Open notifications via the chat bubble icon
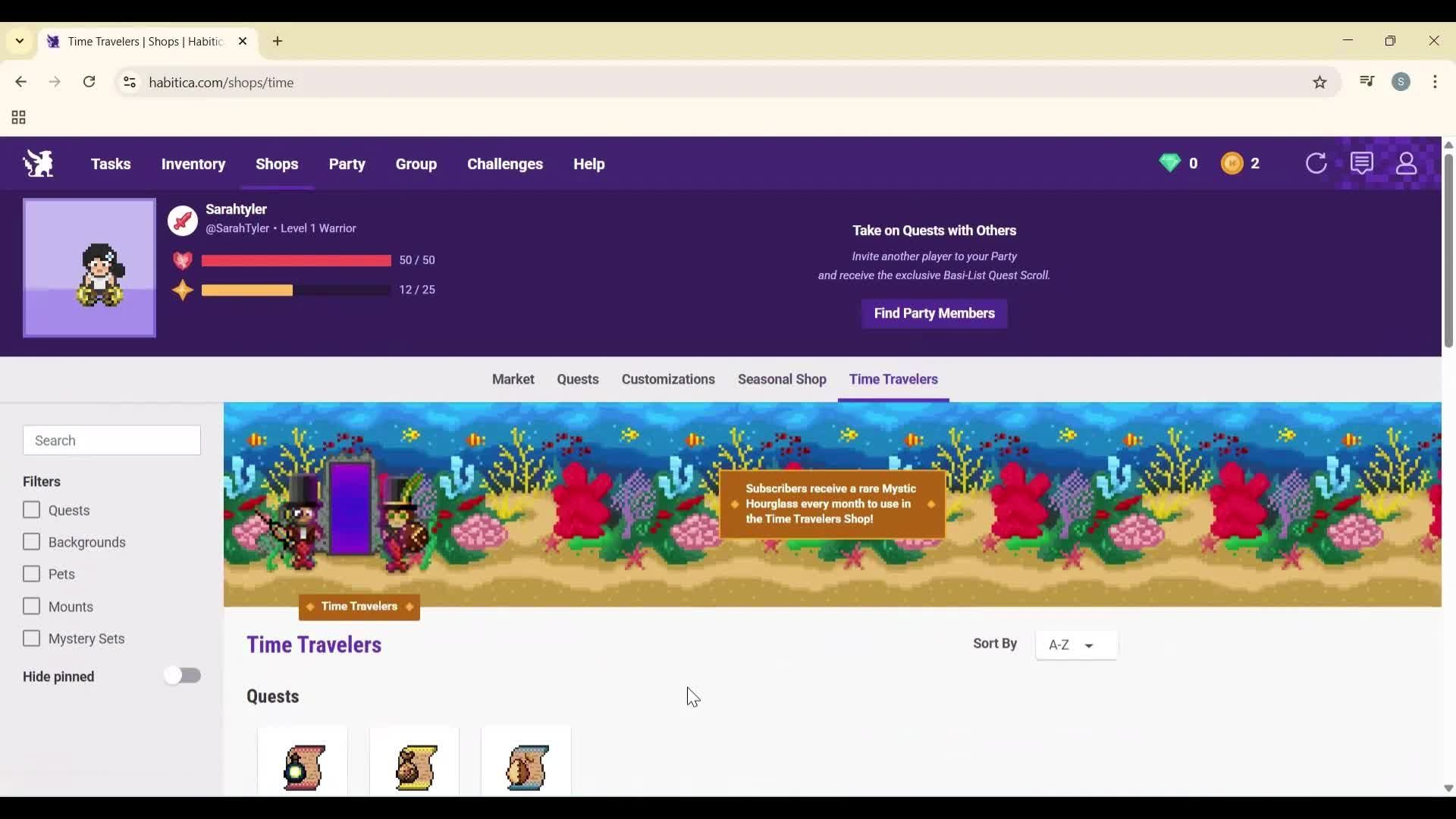Screen dimensions: 1456x819 pyautogui.click(x=1362, y=163)
